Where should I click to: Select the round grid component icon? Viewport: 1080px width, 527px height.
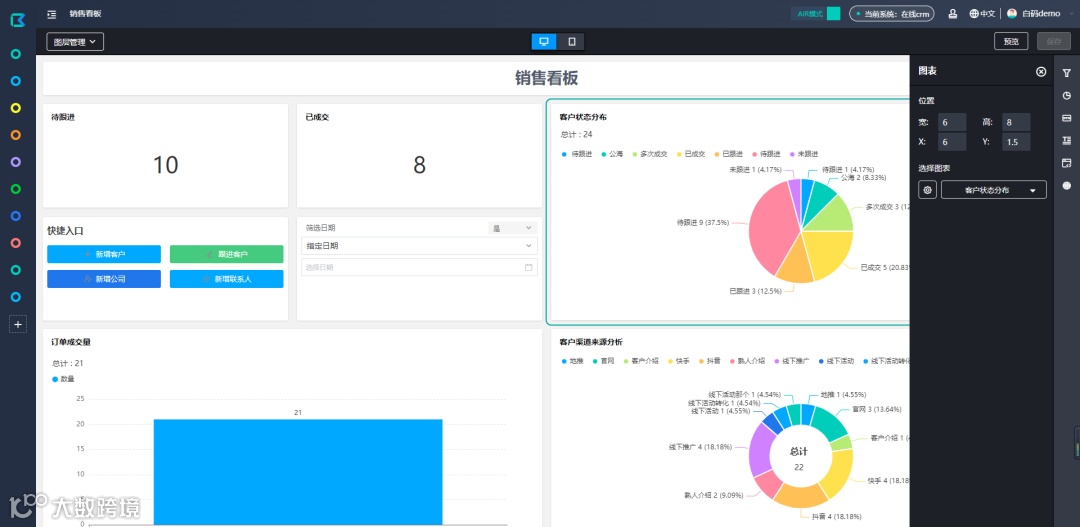pos(1067,185)
